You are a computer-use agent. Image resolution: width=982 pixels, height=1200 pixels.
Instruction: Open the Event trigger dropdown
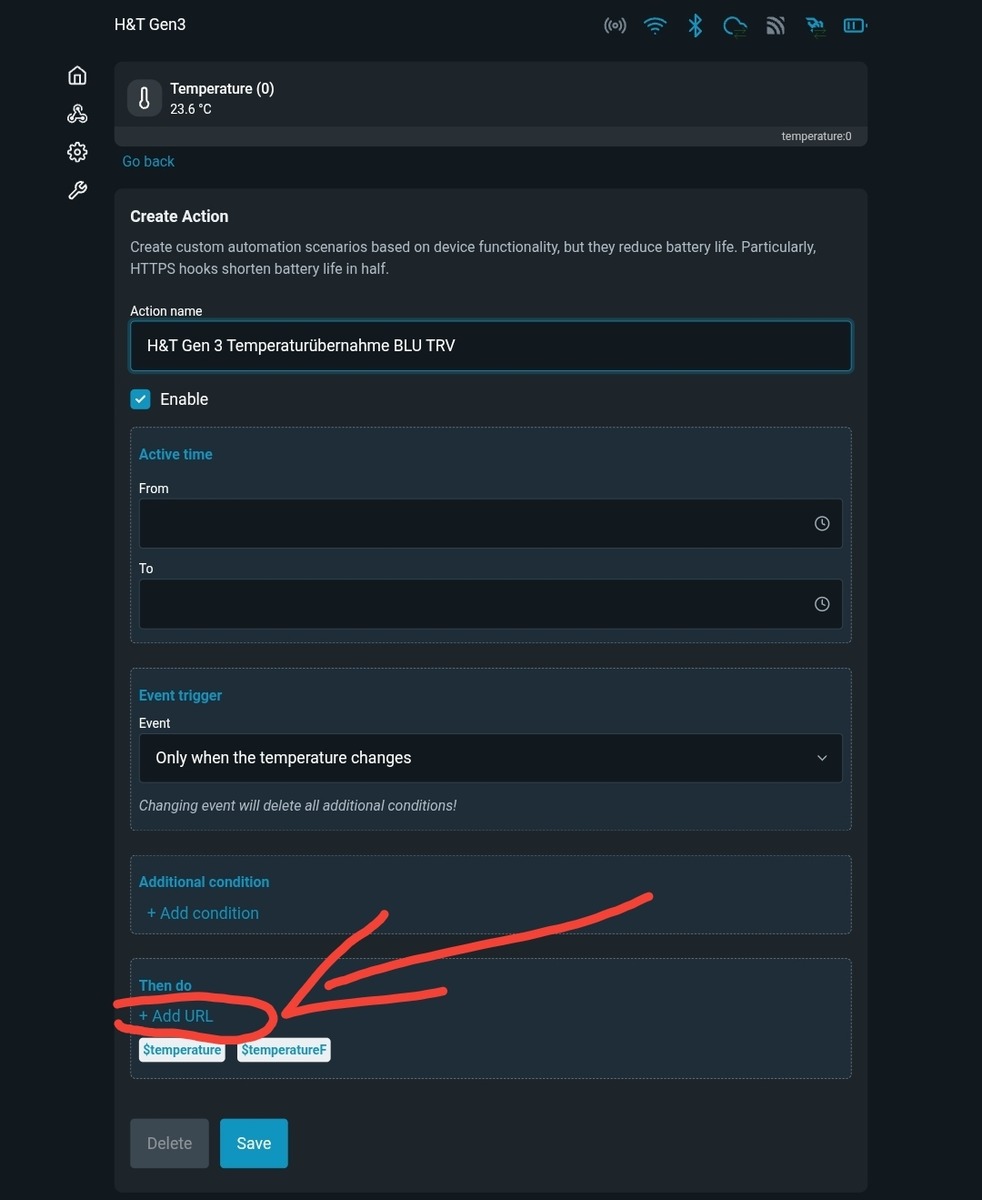coord(490,758)
